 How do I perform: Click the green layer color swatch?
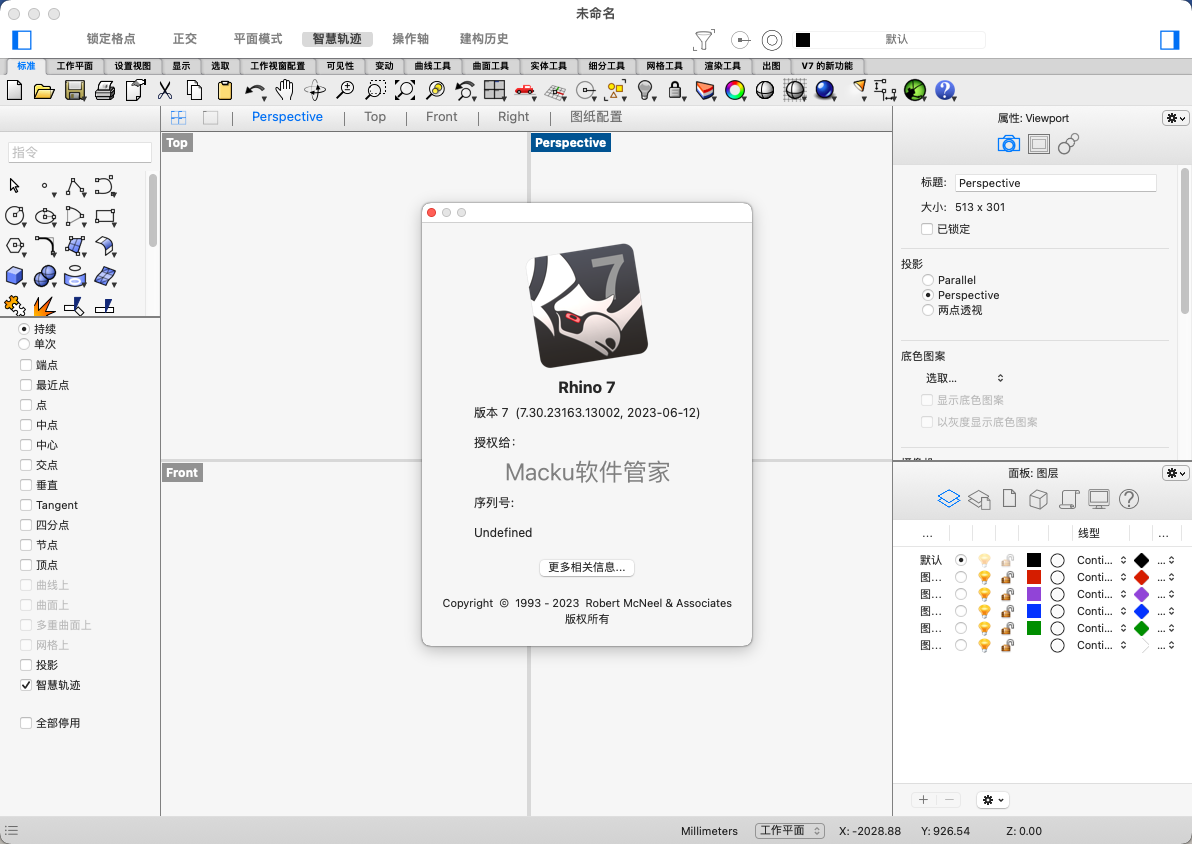(x=1034, y=628)
